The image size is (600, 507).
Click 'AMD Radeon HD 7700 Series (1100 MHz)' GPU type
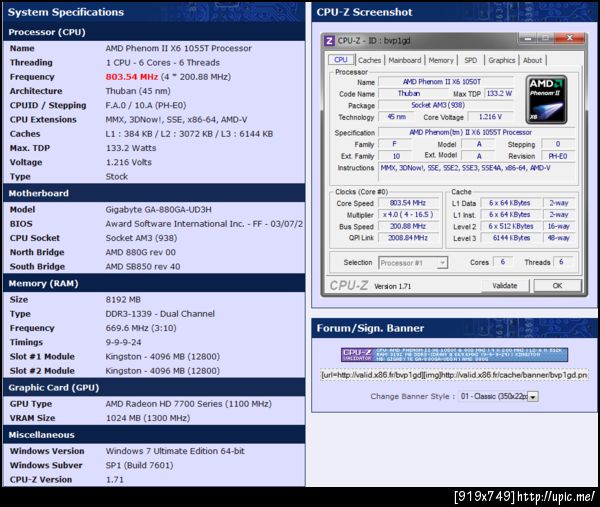(189, 403)
